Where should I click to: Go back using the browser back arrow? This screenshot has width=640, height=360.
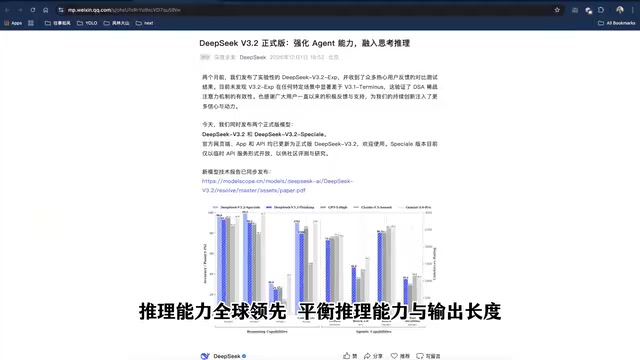(7, 10)
